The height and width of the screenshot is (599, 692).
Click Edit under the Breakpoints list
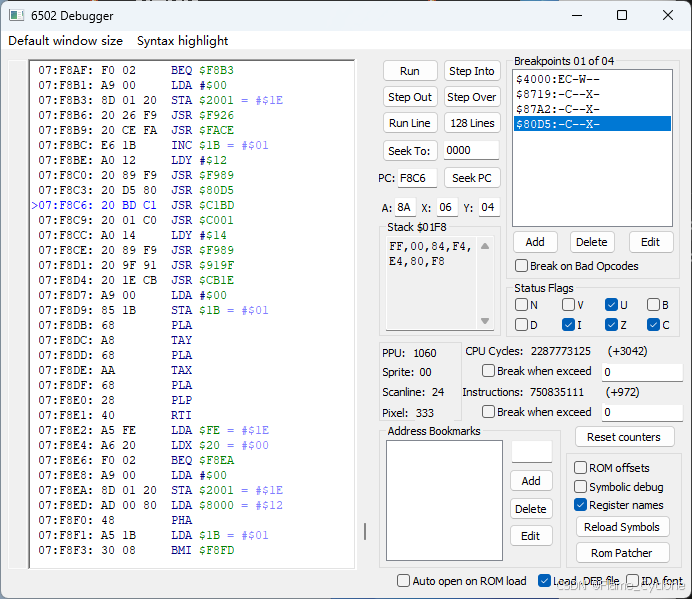tap(651, 242)
